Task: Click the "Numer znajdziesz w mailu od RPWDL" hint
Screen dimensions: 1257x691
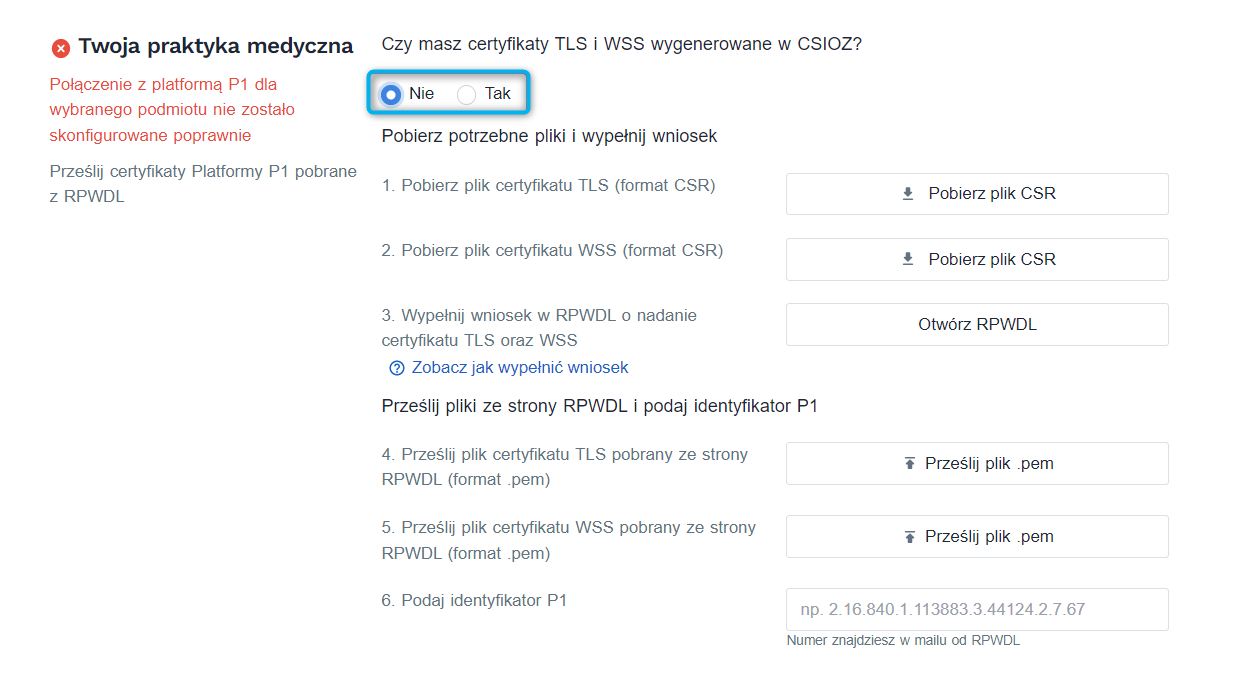Action: tap(901, 640)
